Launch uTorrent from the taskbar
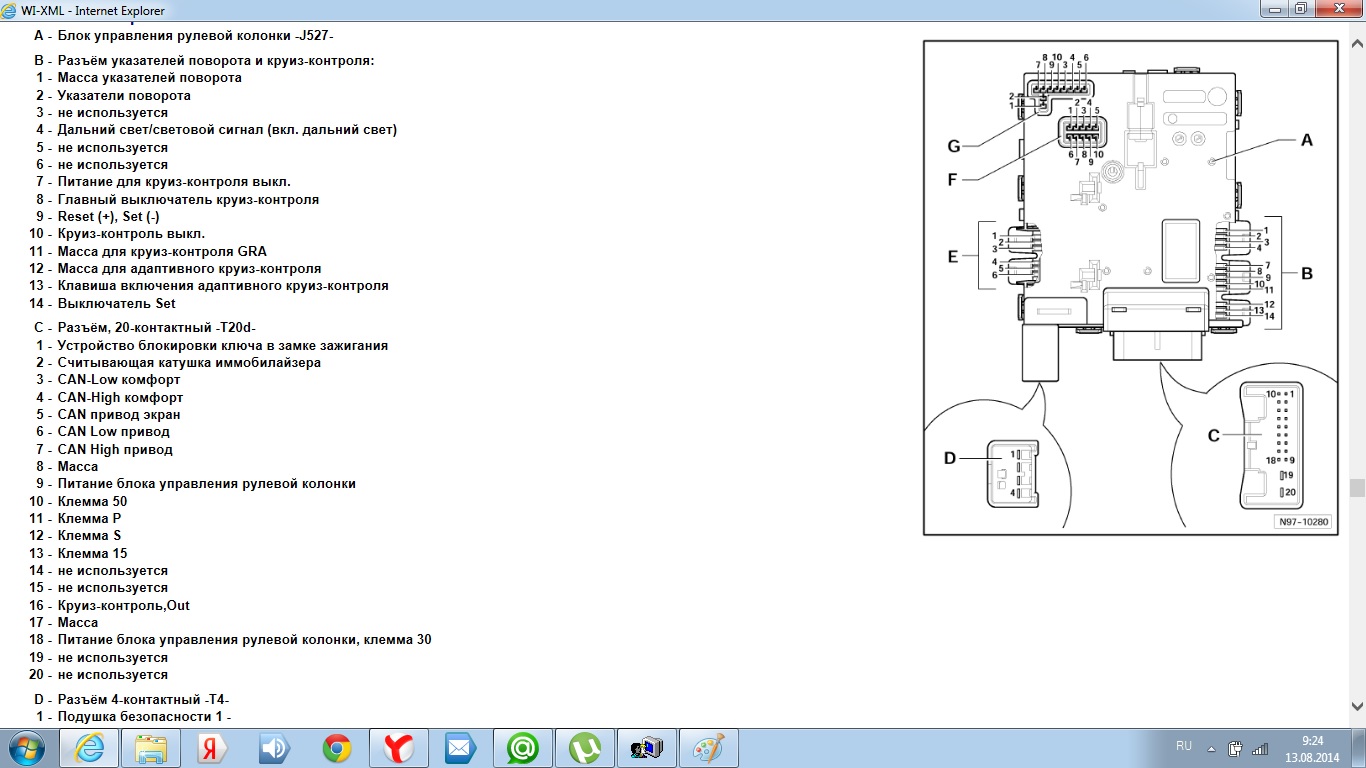 (x=584, y=748)
